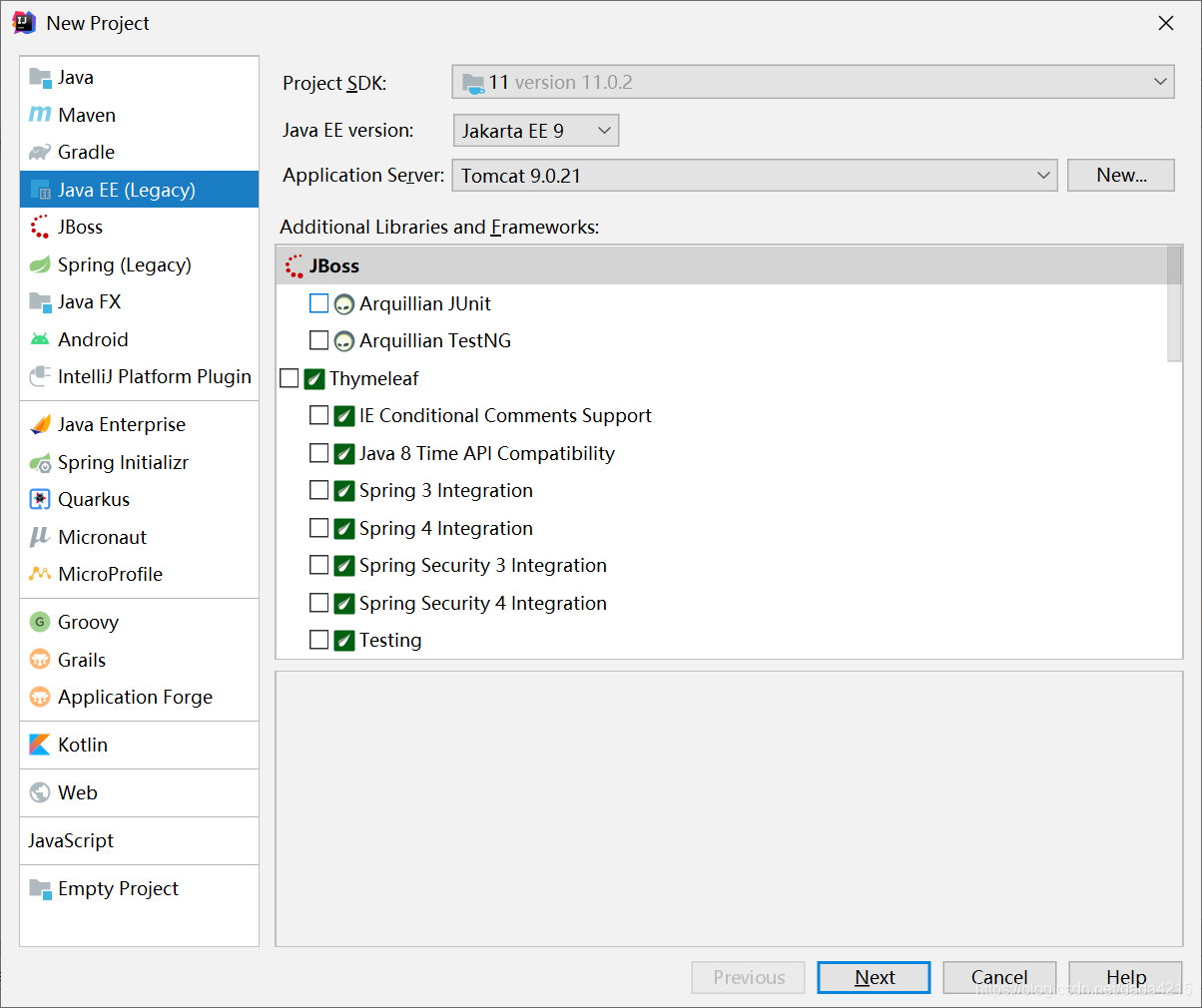This screenshot has height=1008, width=1202.
Task: Click the Gradle elephant icon
Action: [40, 153]
